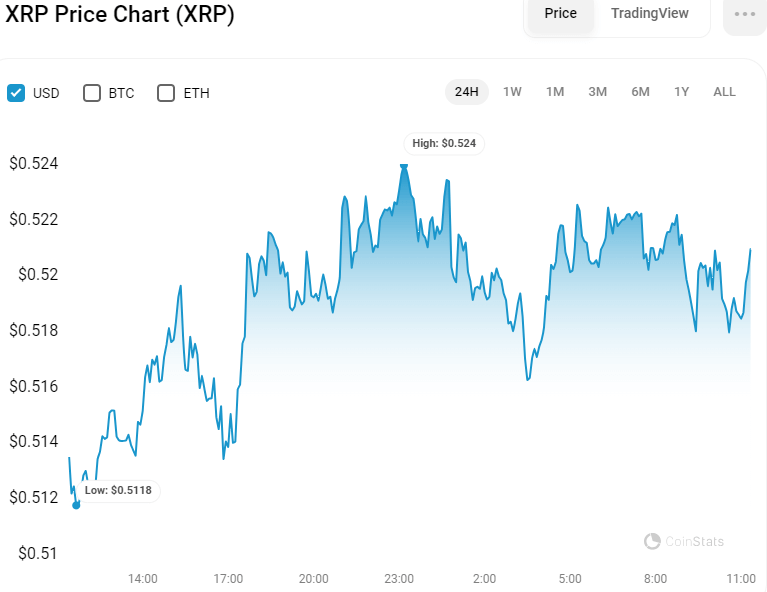Screen dimensions: 767x592
Task: Select the 24H time range
Action: point(466,92)
